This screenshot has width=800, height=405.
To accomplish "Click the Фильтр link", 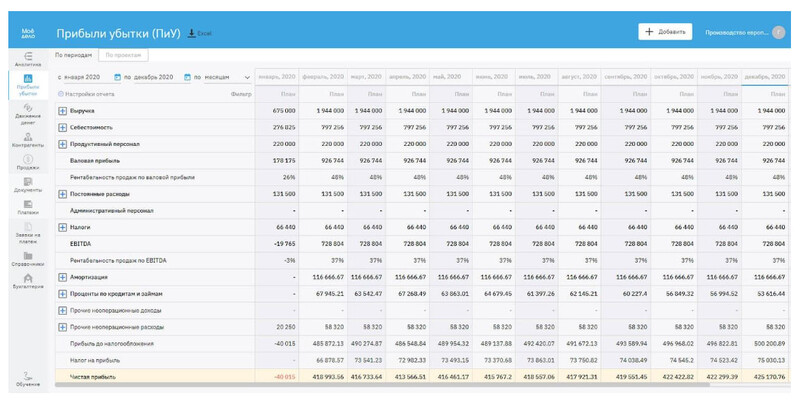I will (241, 94).
